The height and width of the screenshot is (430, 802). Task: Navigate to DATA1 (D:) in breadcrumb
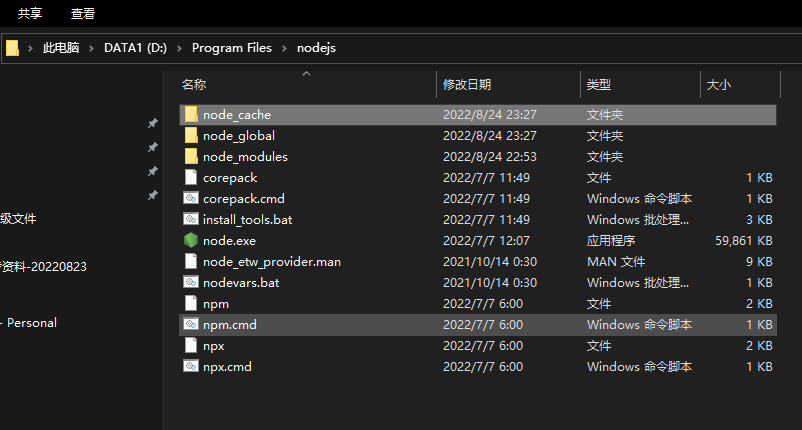pos(136,48)
